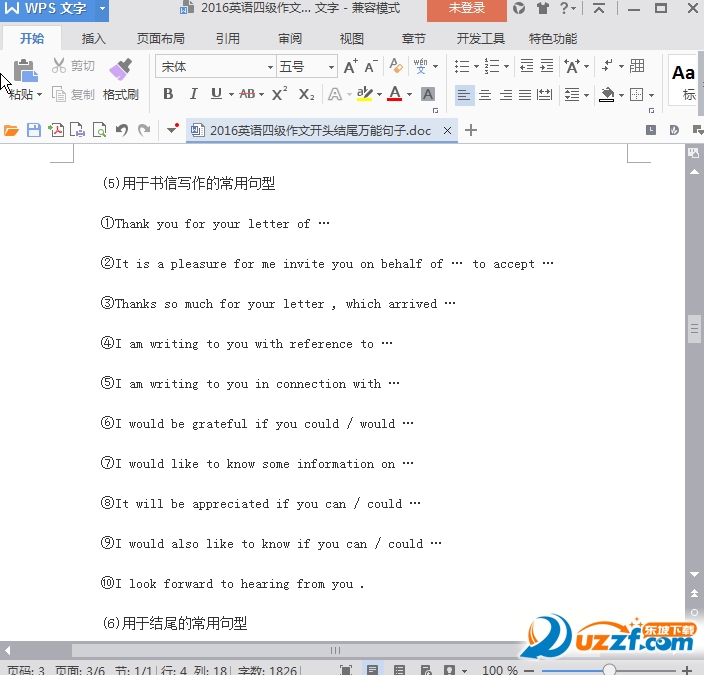
Task: Expand numbered list style dropdown
Action: pyautogui.click(x=506, y=66)
